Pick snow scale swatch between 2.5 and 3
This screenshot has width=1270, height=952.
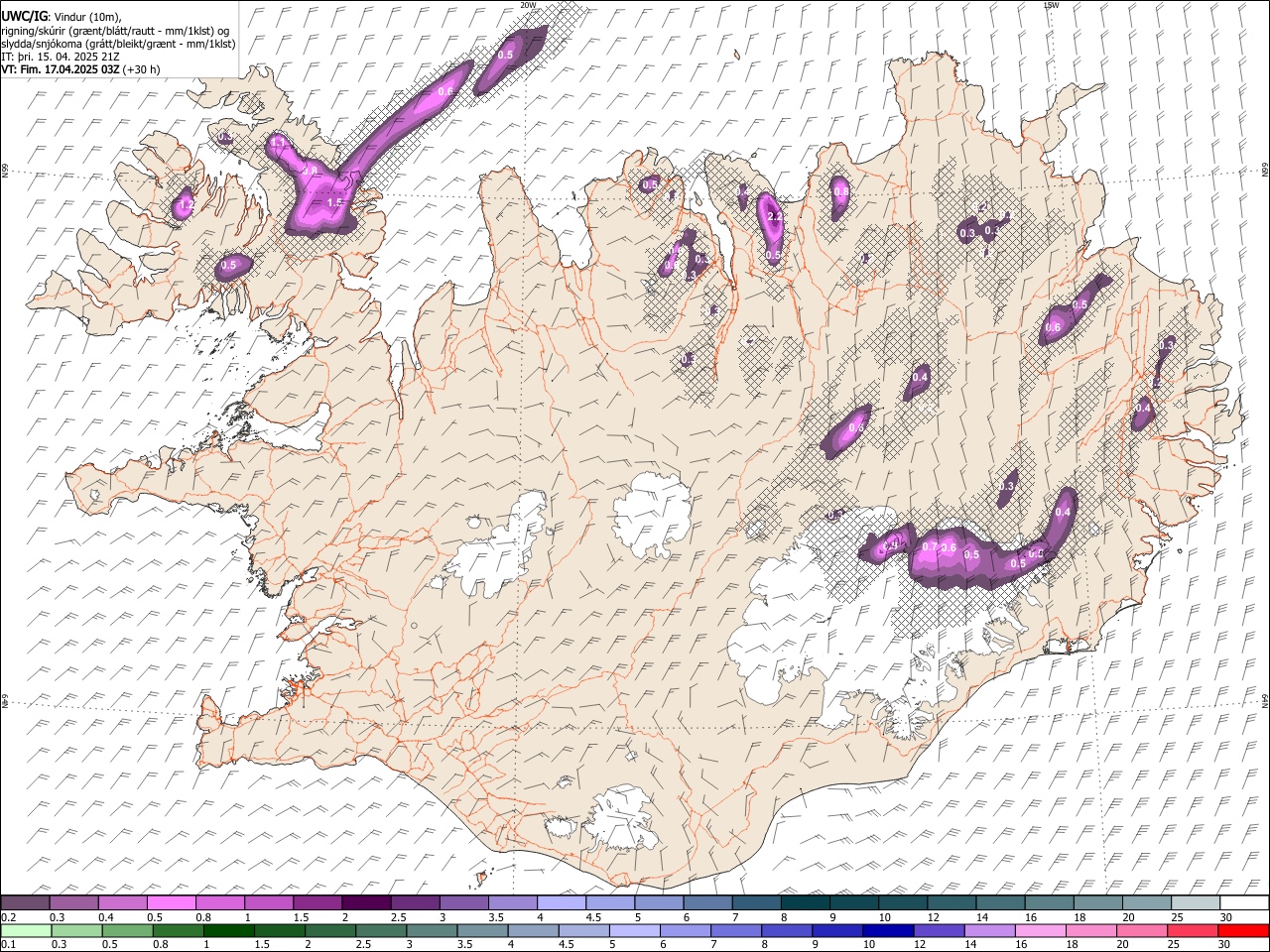click(x=415, y=903)
